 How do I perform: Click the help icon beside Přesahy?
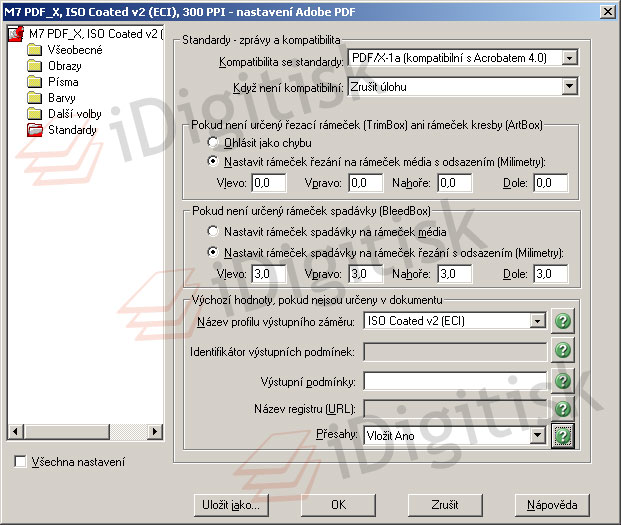coord(563,436)
